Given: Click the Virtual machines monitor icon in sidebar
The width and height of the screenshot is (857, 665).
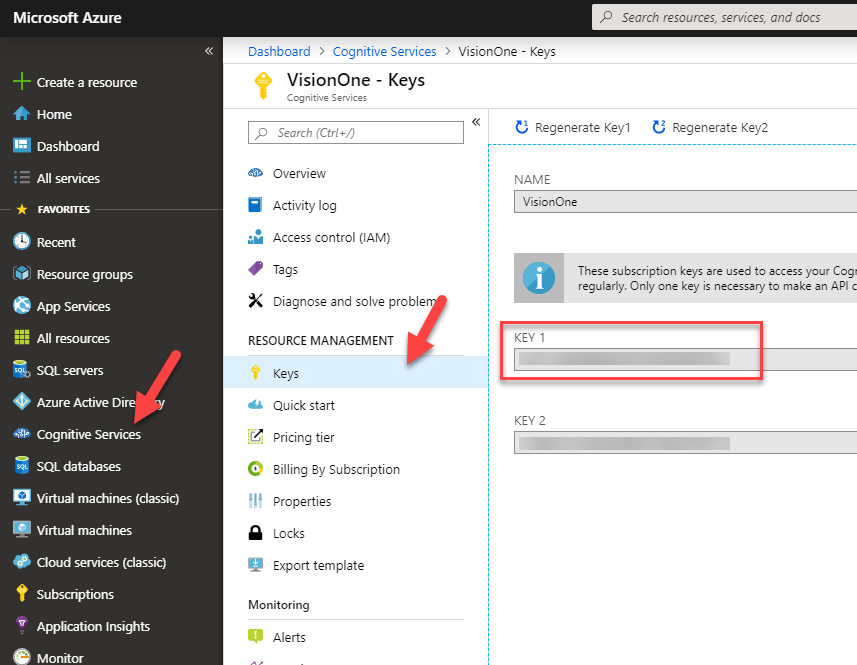Looking at the screenshot, I should point(21,529).
